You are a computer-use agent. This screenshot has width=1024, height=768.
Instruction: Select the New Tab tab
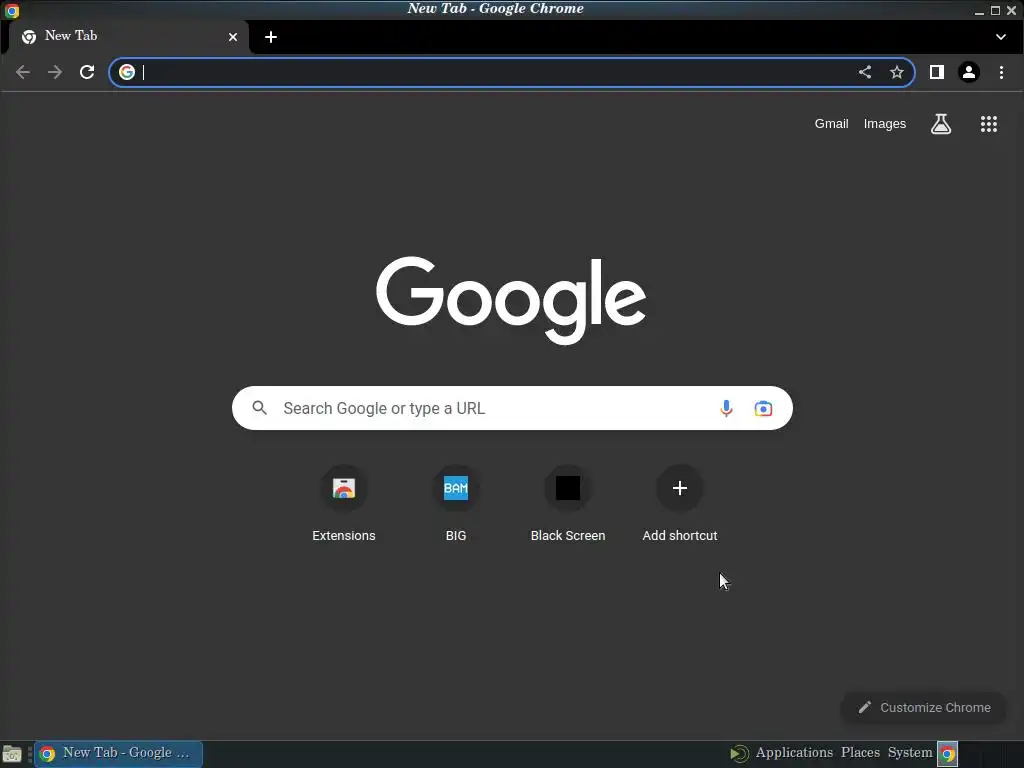[x=128, y=37]
